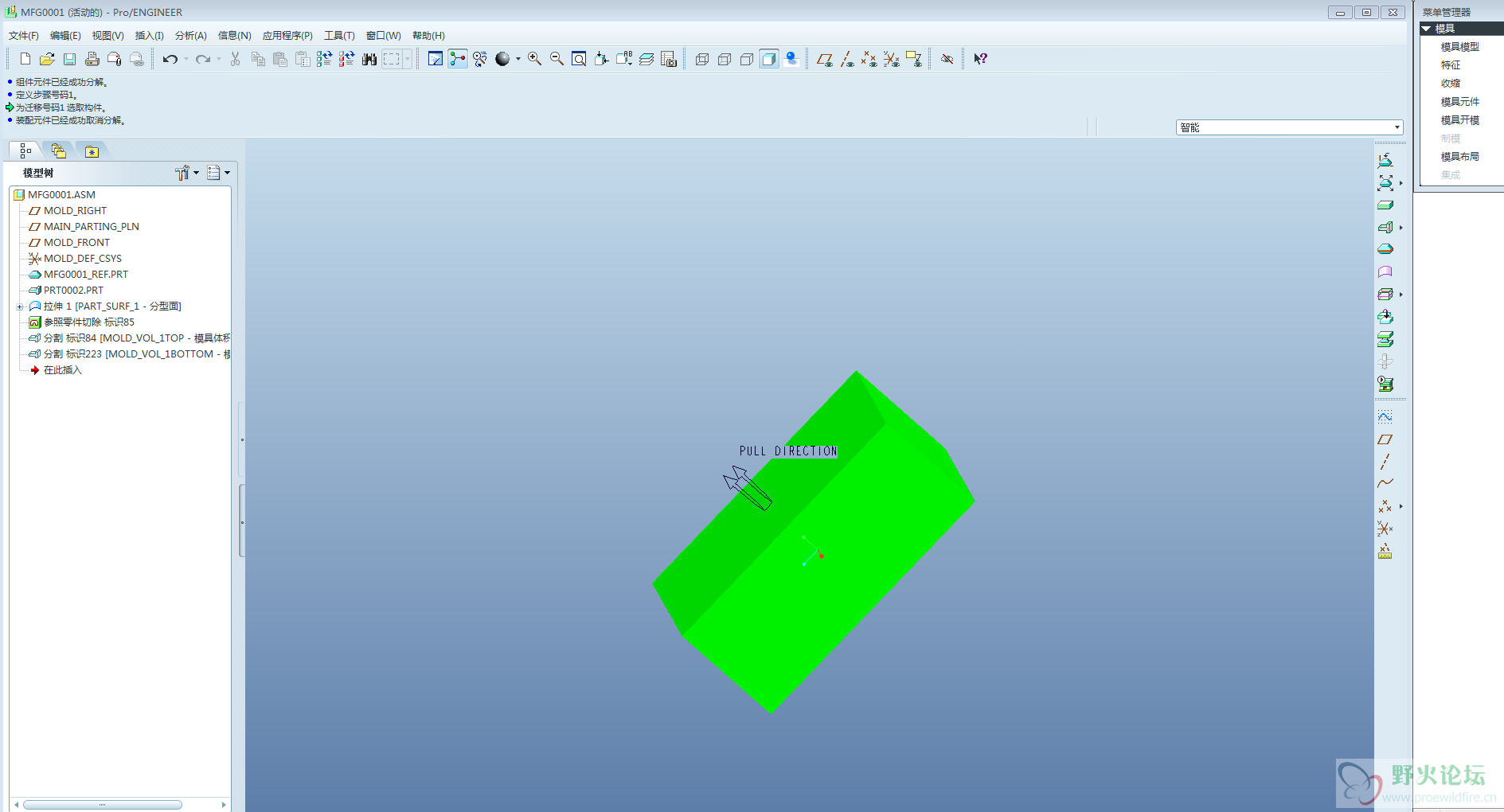Click the binoculars Find icon

[x=369, y=59]
